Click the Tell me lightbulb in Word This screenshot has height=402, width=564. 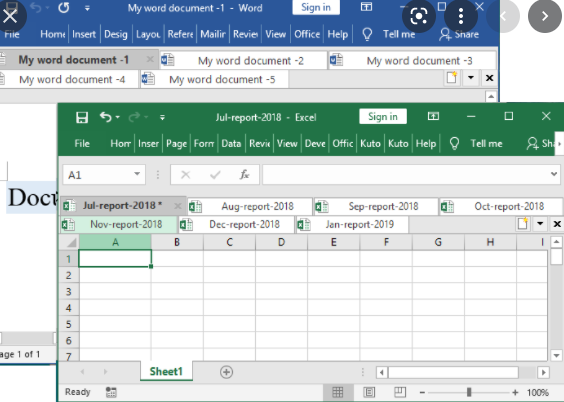pyautogui.click(x=367, y=35)
